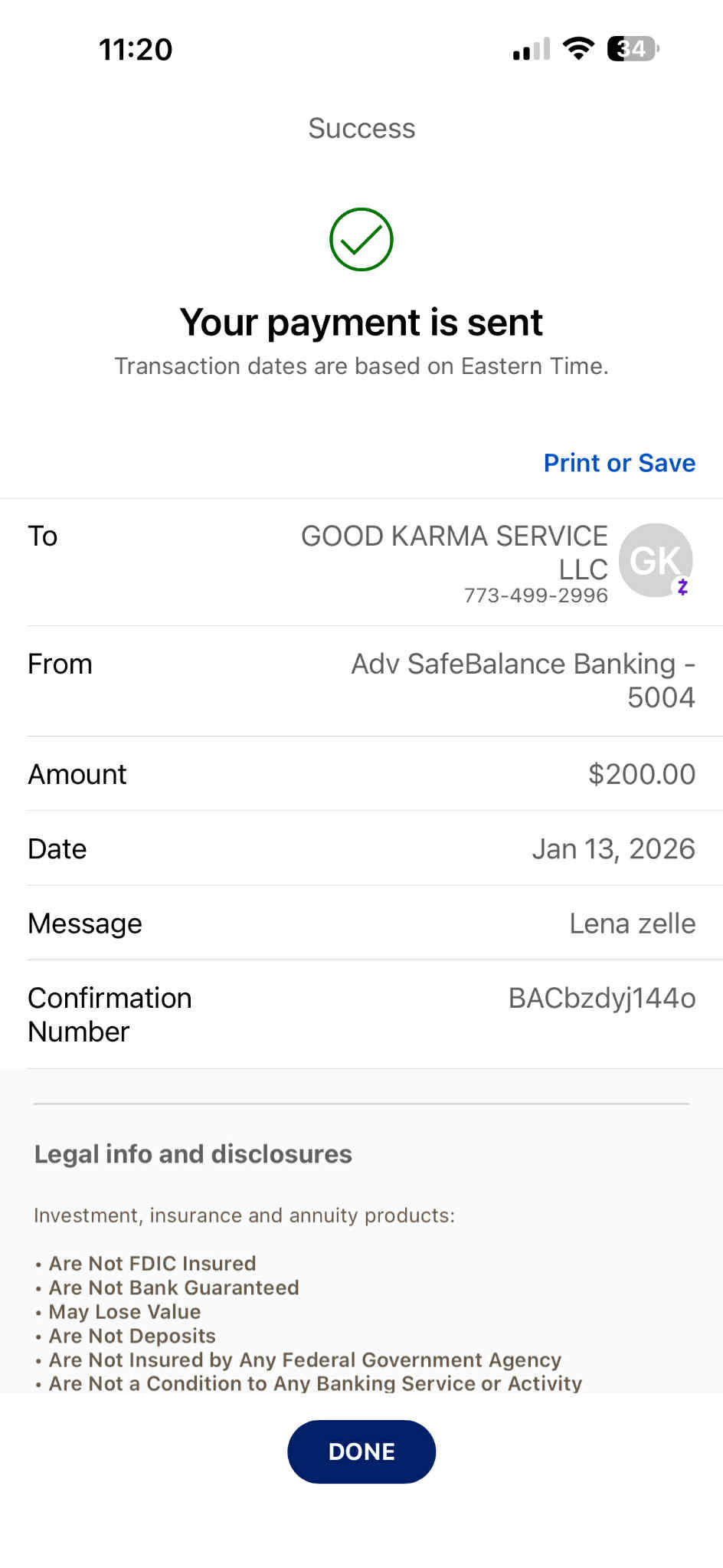Viewport: 723px width, 1568px height.
Task: Tap the GK recipient avatar
Action: click(654, 559)
